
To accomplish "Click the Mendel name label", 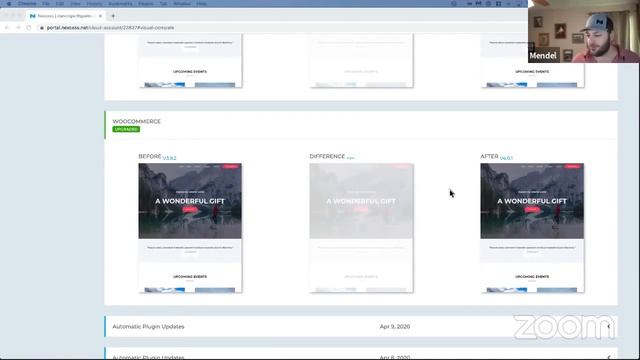I will click(543, 56).
